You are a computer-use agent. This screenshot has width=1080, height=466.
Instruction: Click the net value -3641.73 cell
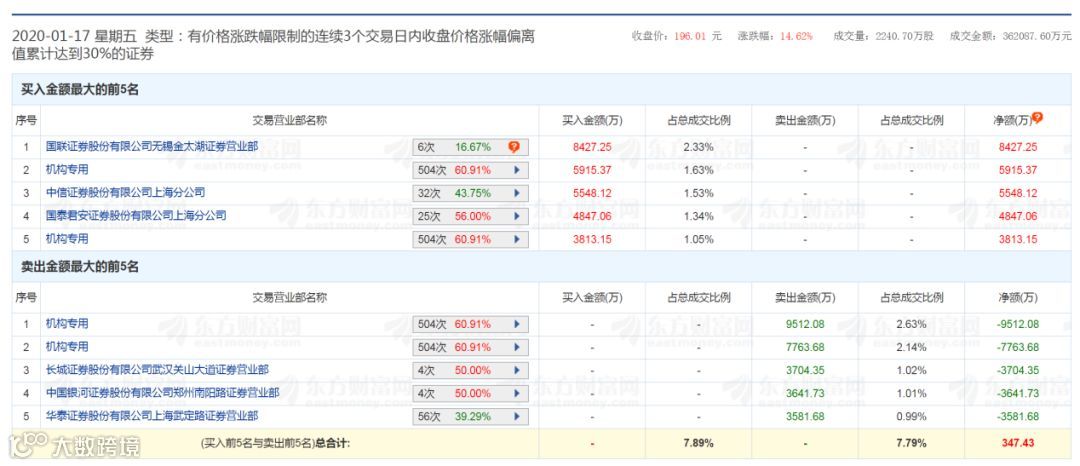pyautogui.click(x=1017, y=394)
